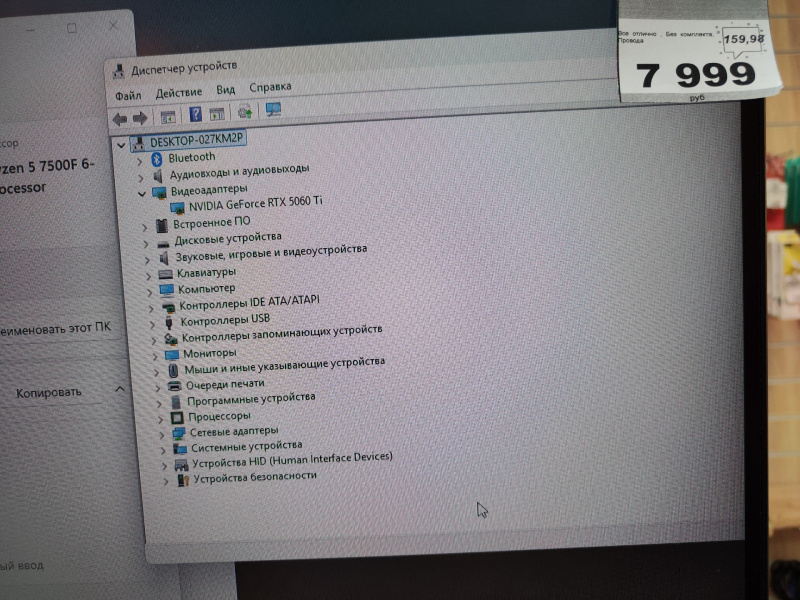Click the Процессоры CPU icon

click(x=177, y=418)
